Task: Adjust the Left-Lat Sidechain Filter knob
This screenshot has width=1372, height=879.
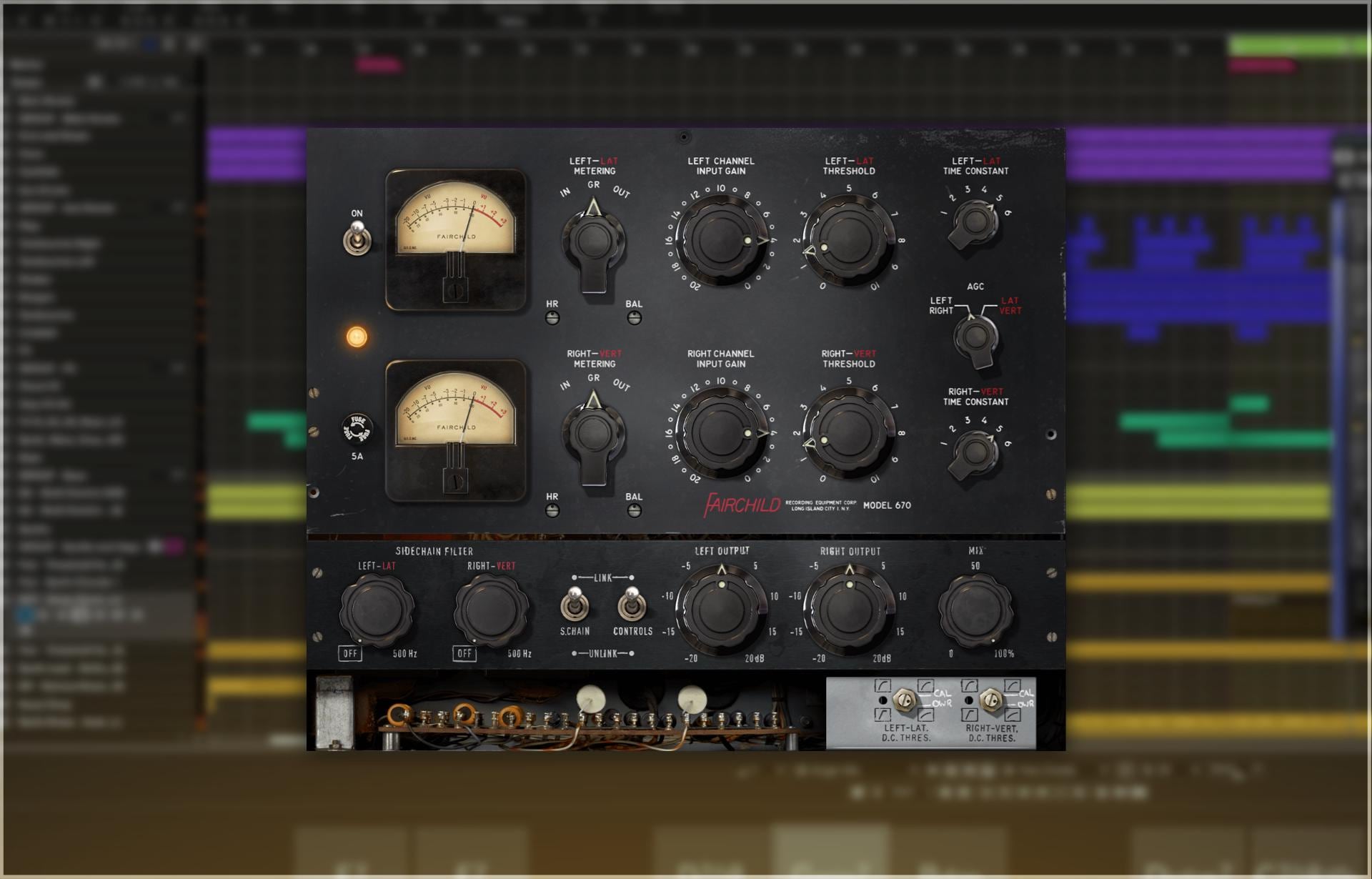Action: (x=377, y=610)
